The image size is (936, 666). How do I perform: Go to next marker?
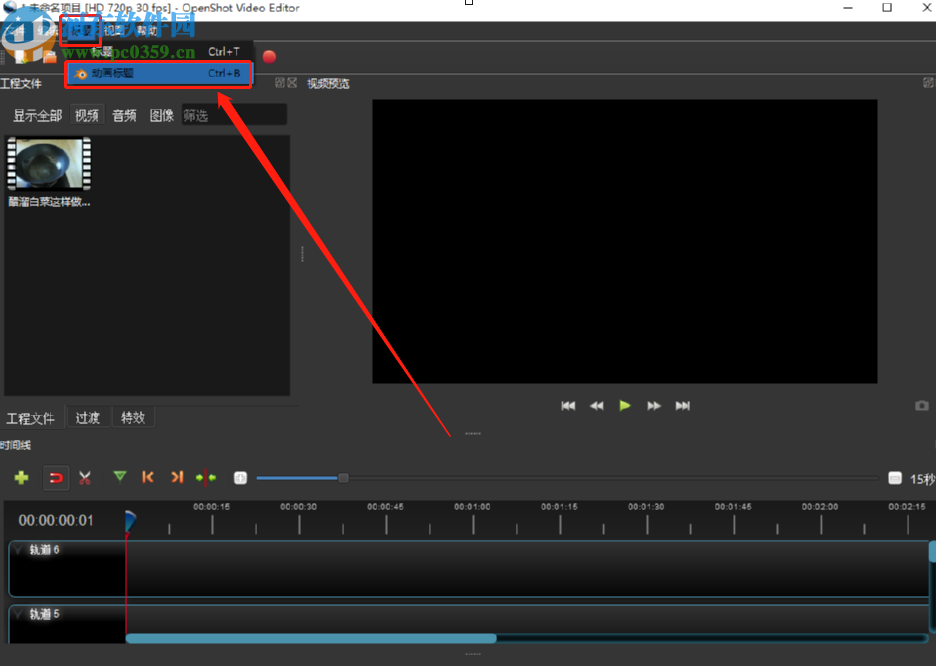point(177,477)
